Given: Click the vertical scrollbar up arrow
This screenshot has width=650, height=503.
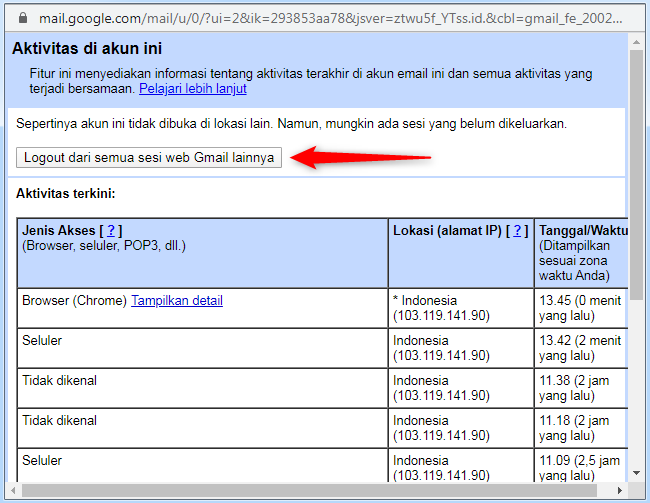Looking at the screenshot, I should pos(636,42).
